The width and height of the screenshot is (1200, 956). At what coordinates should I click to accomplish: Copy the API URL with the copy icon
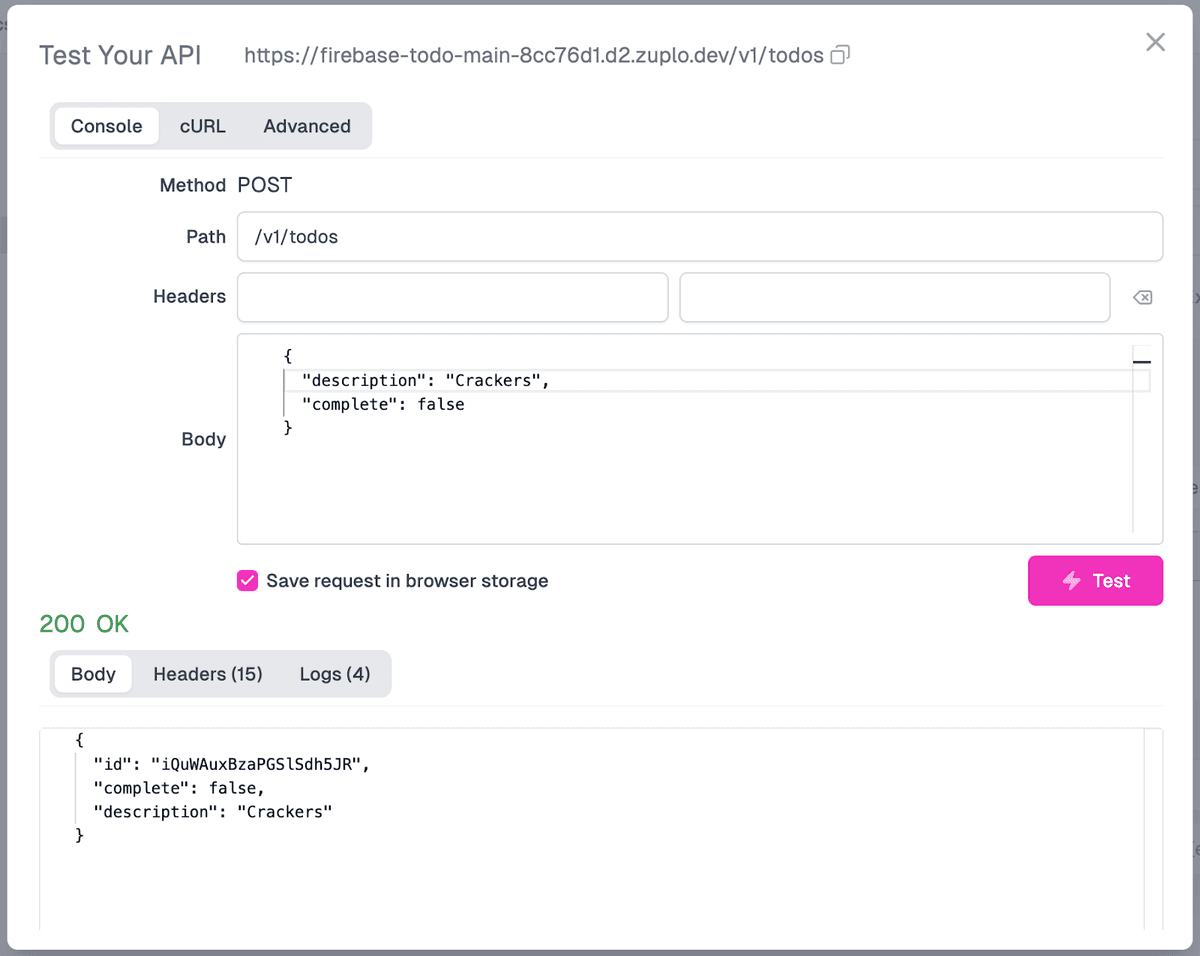pos(841,55)
